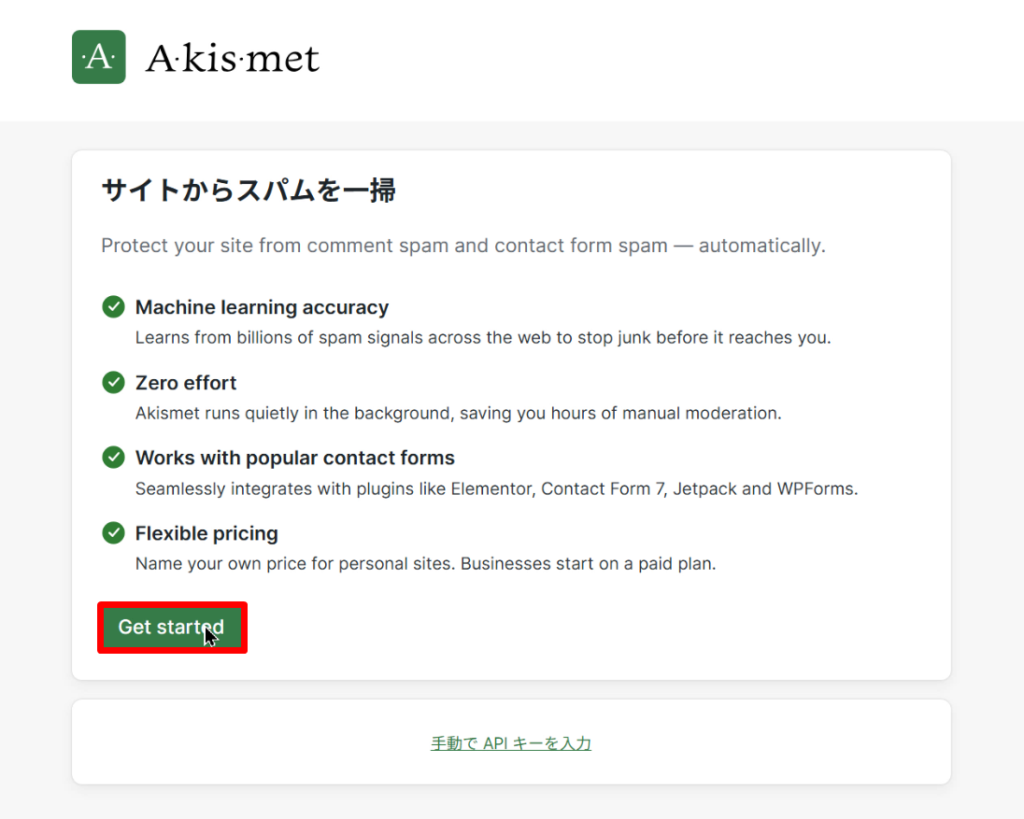Open the Akismet homepage via the wordmark
Screen dimensions: 1024x819
point(234,57)
